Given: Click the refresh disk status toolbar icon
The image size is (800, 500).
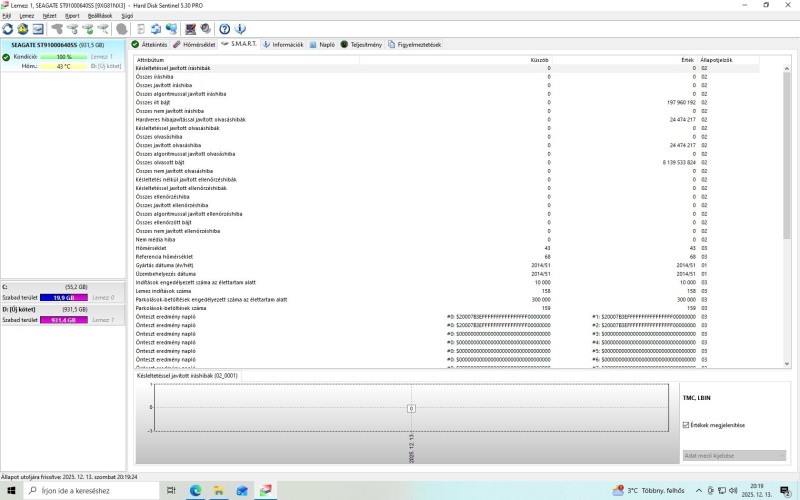Looking at the screenshot, I should click(x=8, y=29).
